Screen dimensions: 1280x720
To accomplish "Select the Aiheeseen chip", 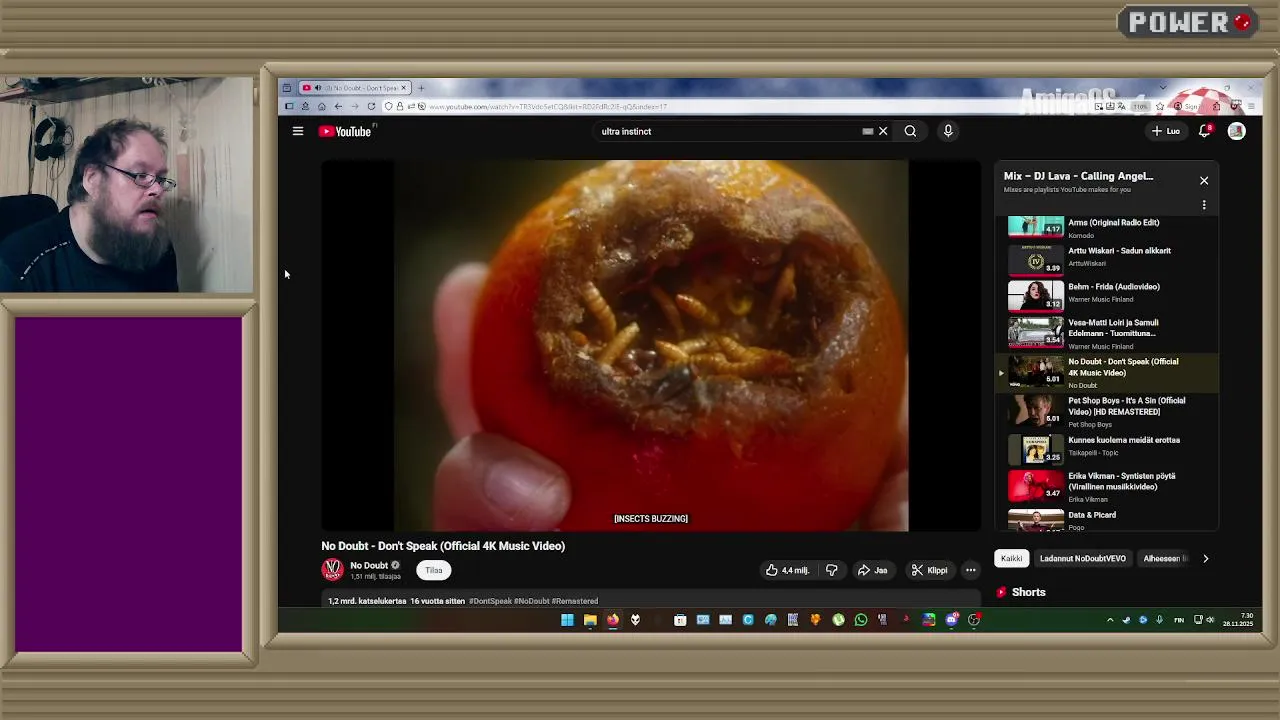I will point(1163,558).
